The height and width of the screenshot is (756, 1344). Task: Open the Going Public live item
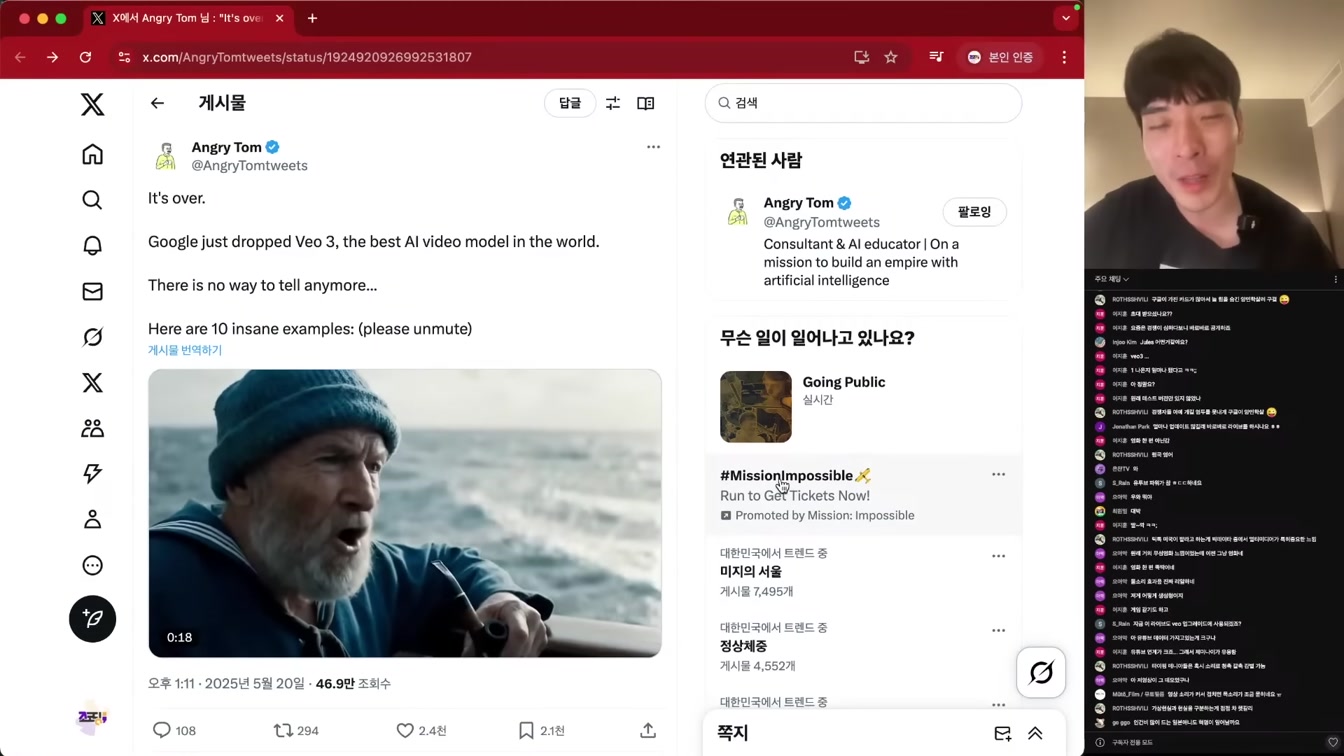844,382
